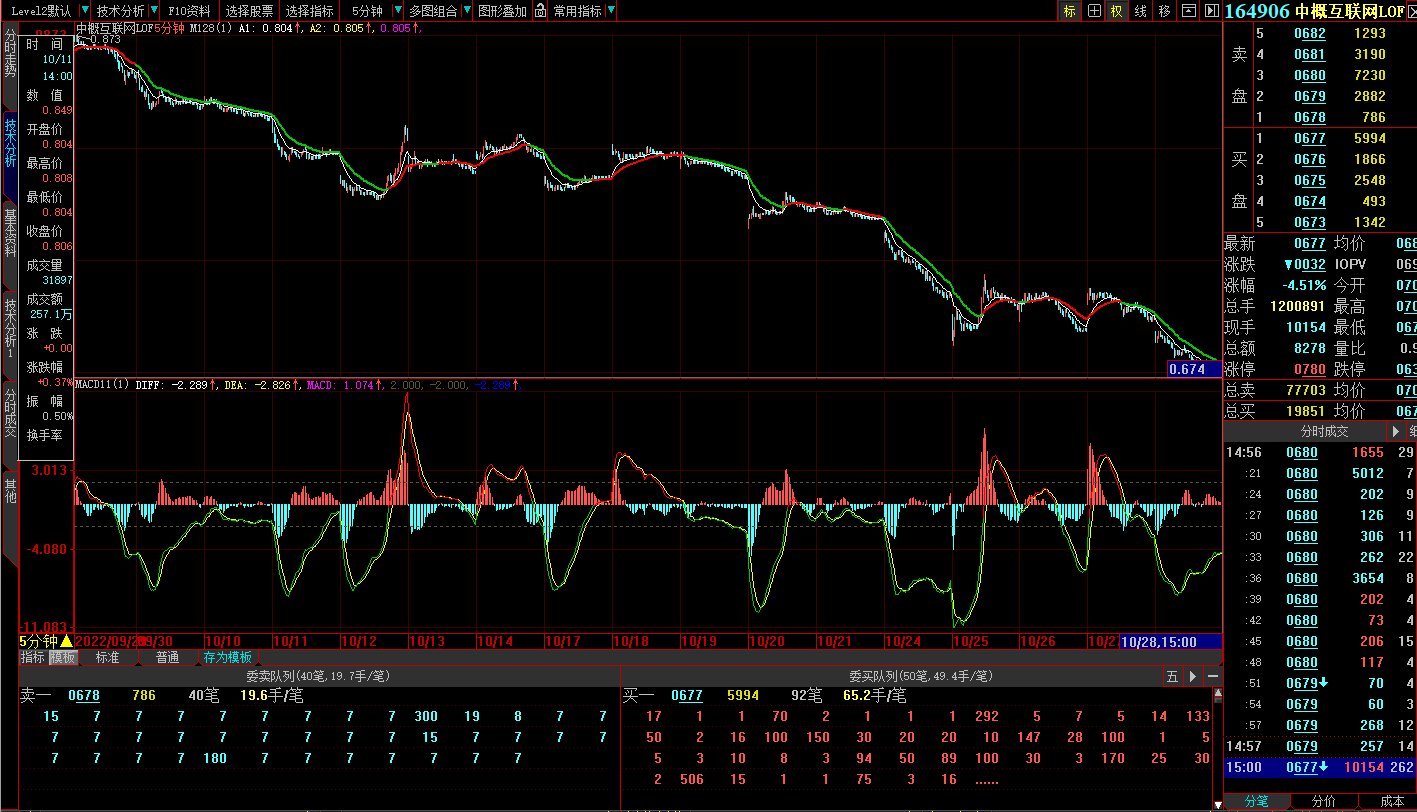Click the lock icon next to 图形叠加
Viewport: 1417px width, 812px height.
tap(540, 11)
